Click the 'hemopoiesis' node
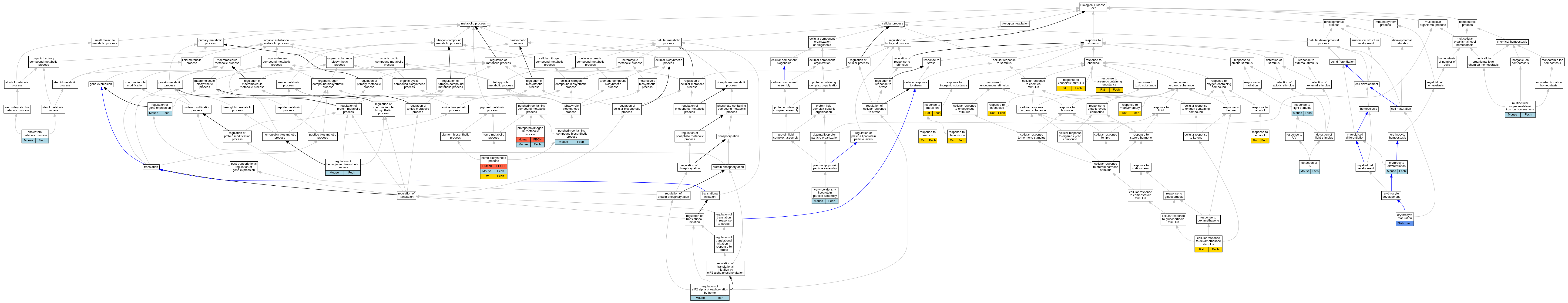The image size is (1568, 303). pyautogui.click(x=1368, y=109)
